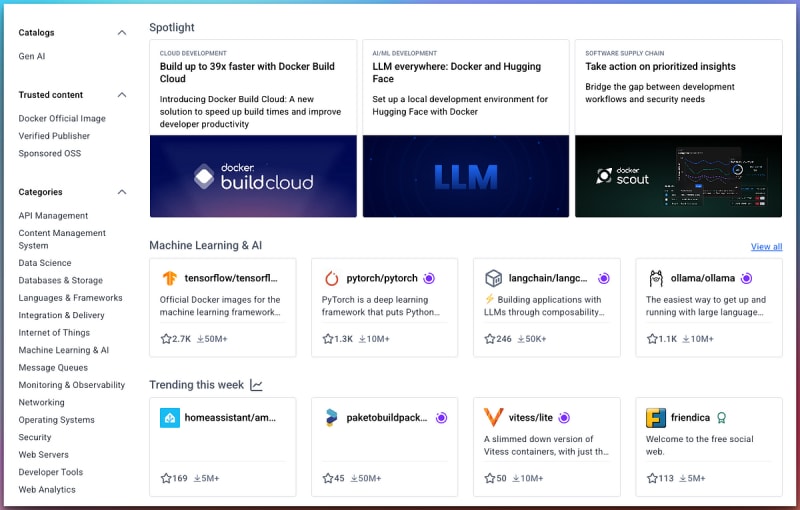
Task: Open the Docker Build Cloud banner image
Action: (253, 176)
